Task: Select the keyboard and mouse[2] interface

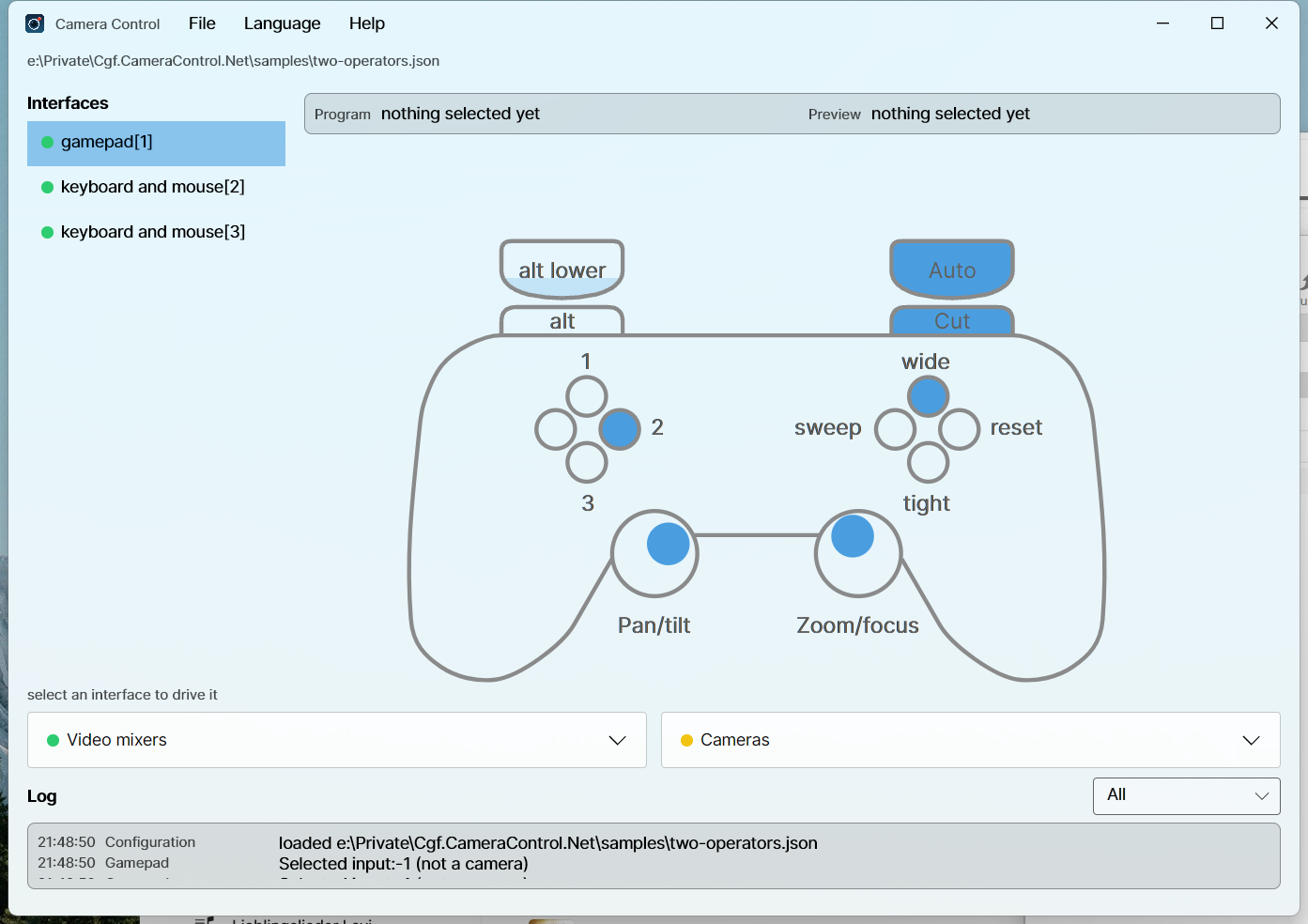Action: tap(156, 187)
